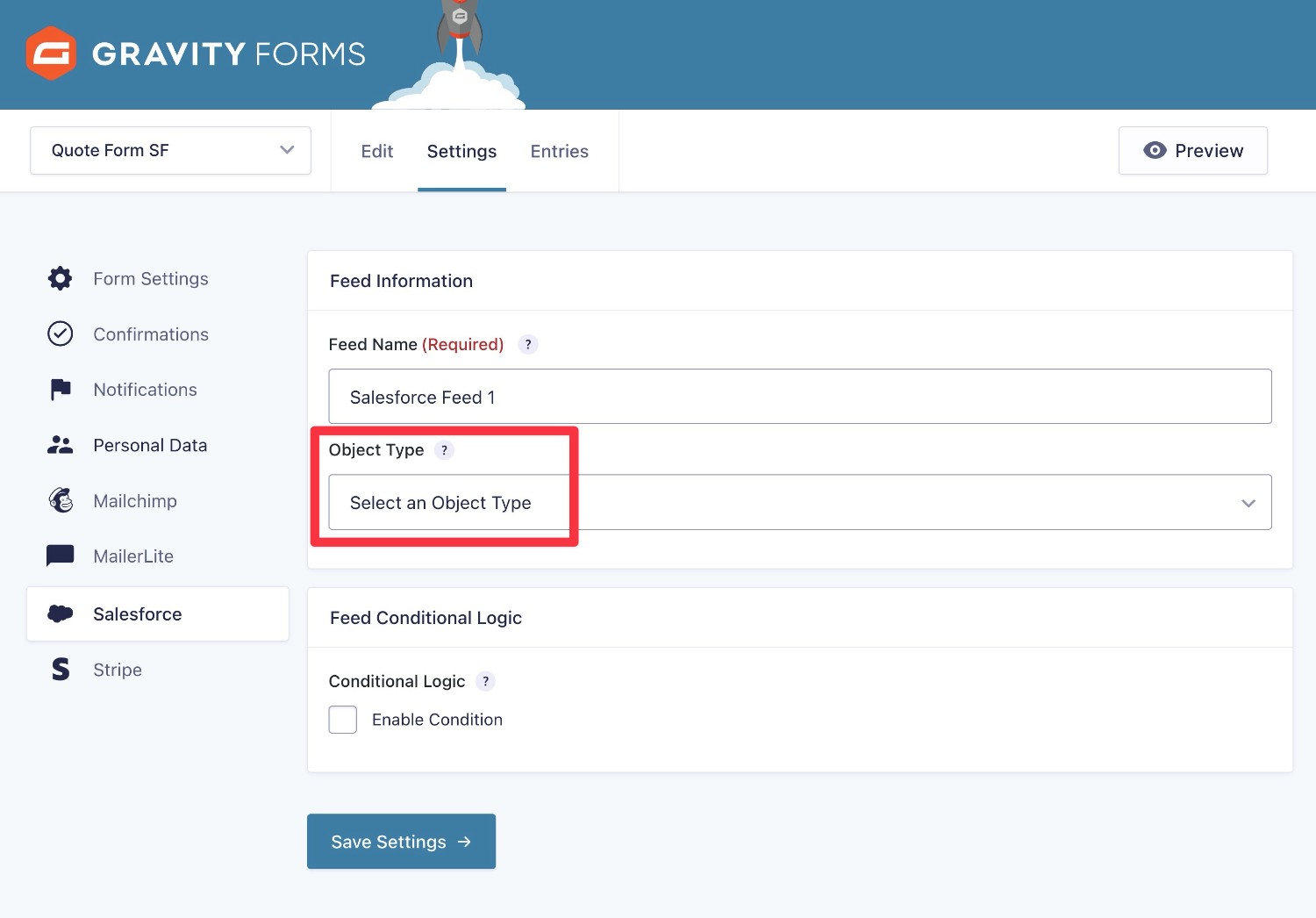Click the Feed Name (Required) label
This screenshot has width=1316, height=918.
click(x=416, y=344)
